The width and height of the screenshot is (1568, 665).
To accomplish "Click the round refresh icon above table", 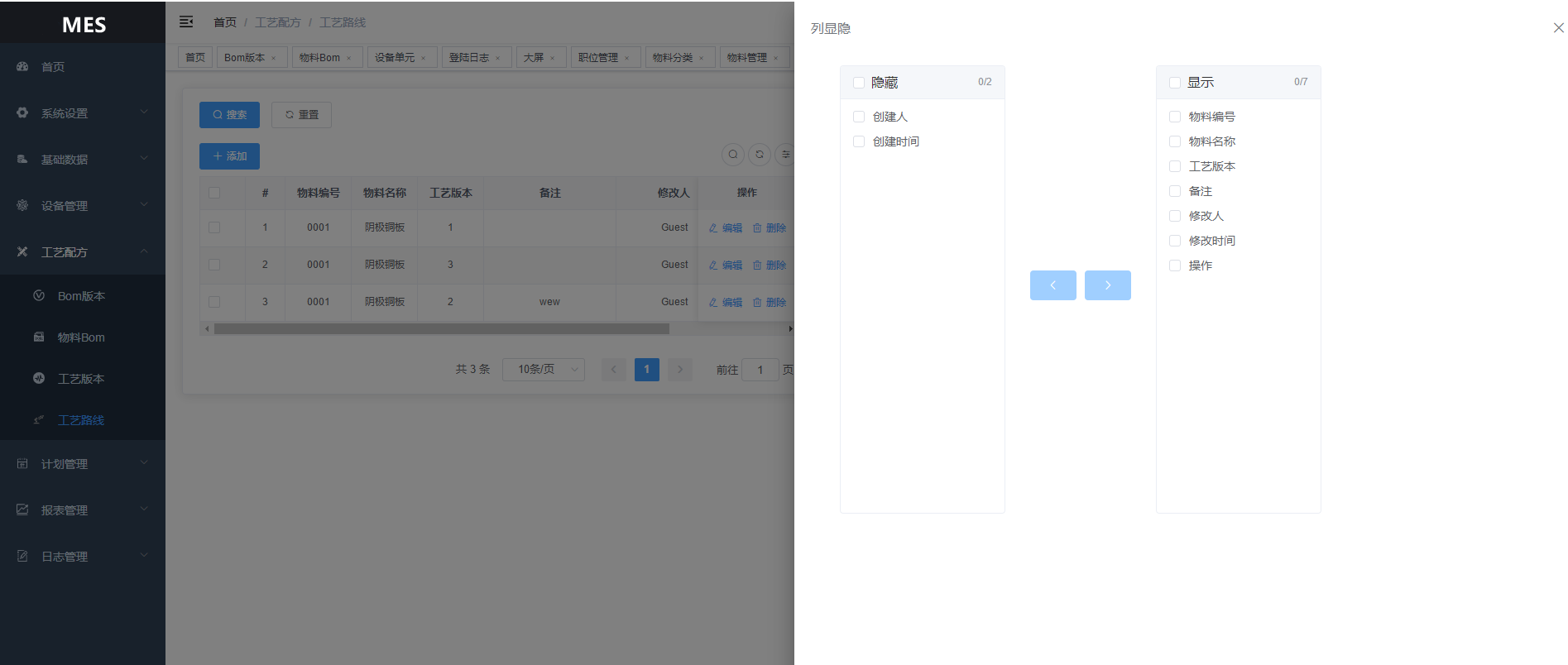I will click(760, 155).
